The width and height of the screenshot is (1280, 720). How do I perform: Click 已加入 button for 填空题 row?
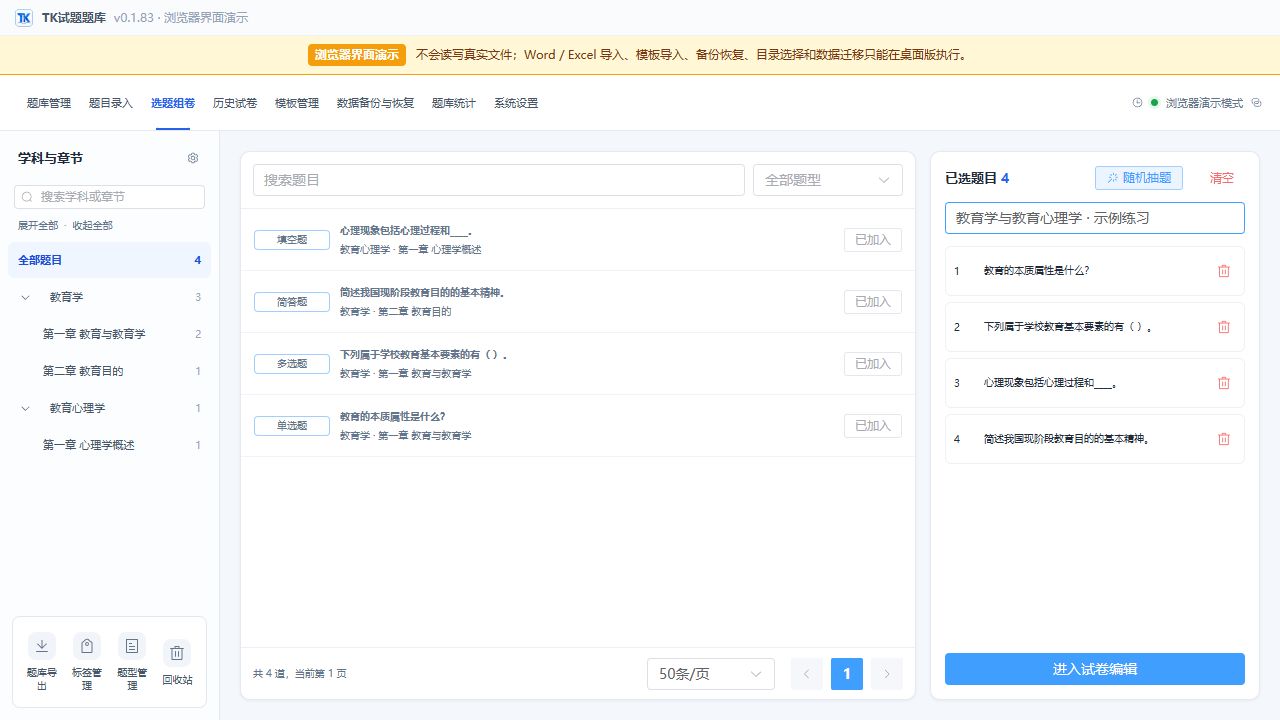pos(873,240)
